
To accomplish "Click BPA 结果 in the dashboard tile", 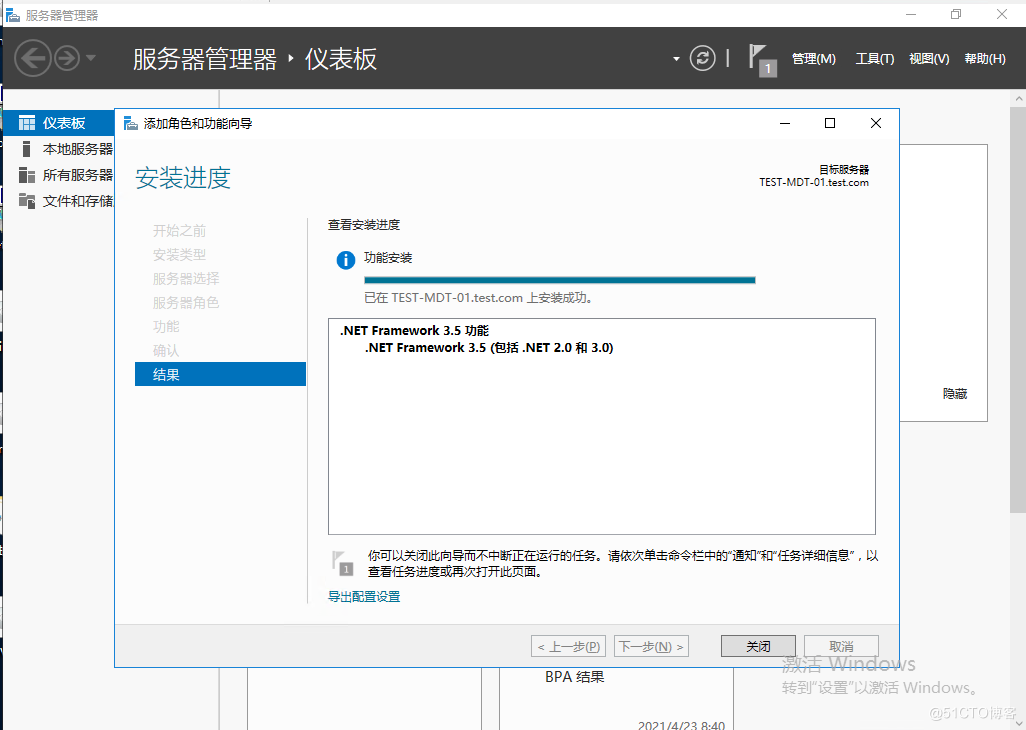I will click(575, 677).
